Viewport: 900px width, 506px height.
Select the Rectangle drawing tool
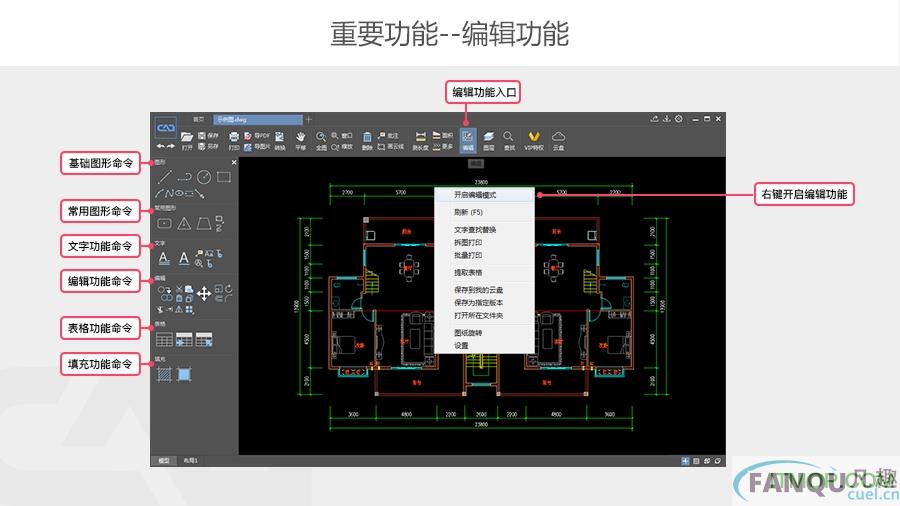tap(224, 177)
